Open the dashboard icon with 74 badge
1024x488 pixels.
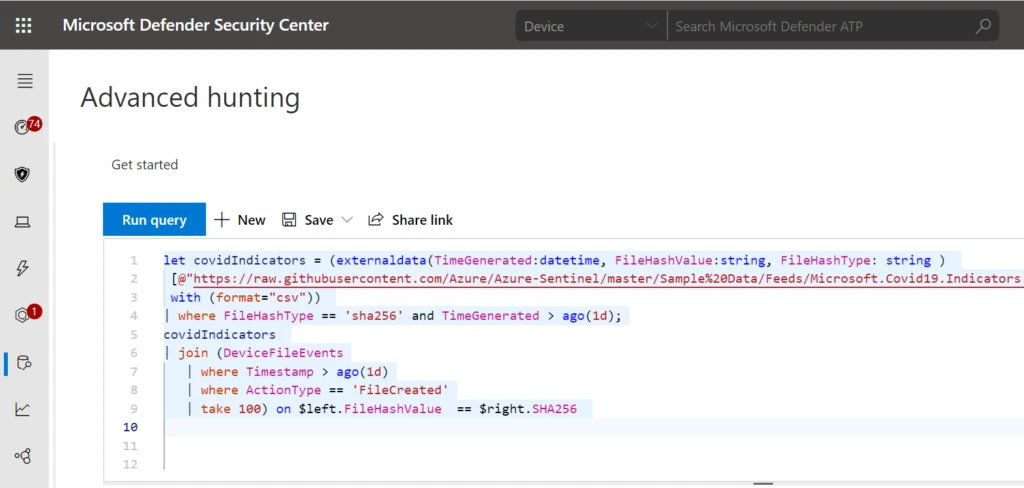pyautogui.click(x=24, y=127)
